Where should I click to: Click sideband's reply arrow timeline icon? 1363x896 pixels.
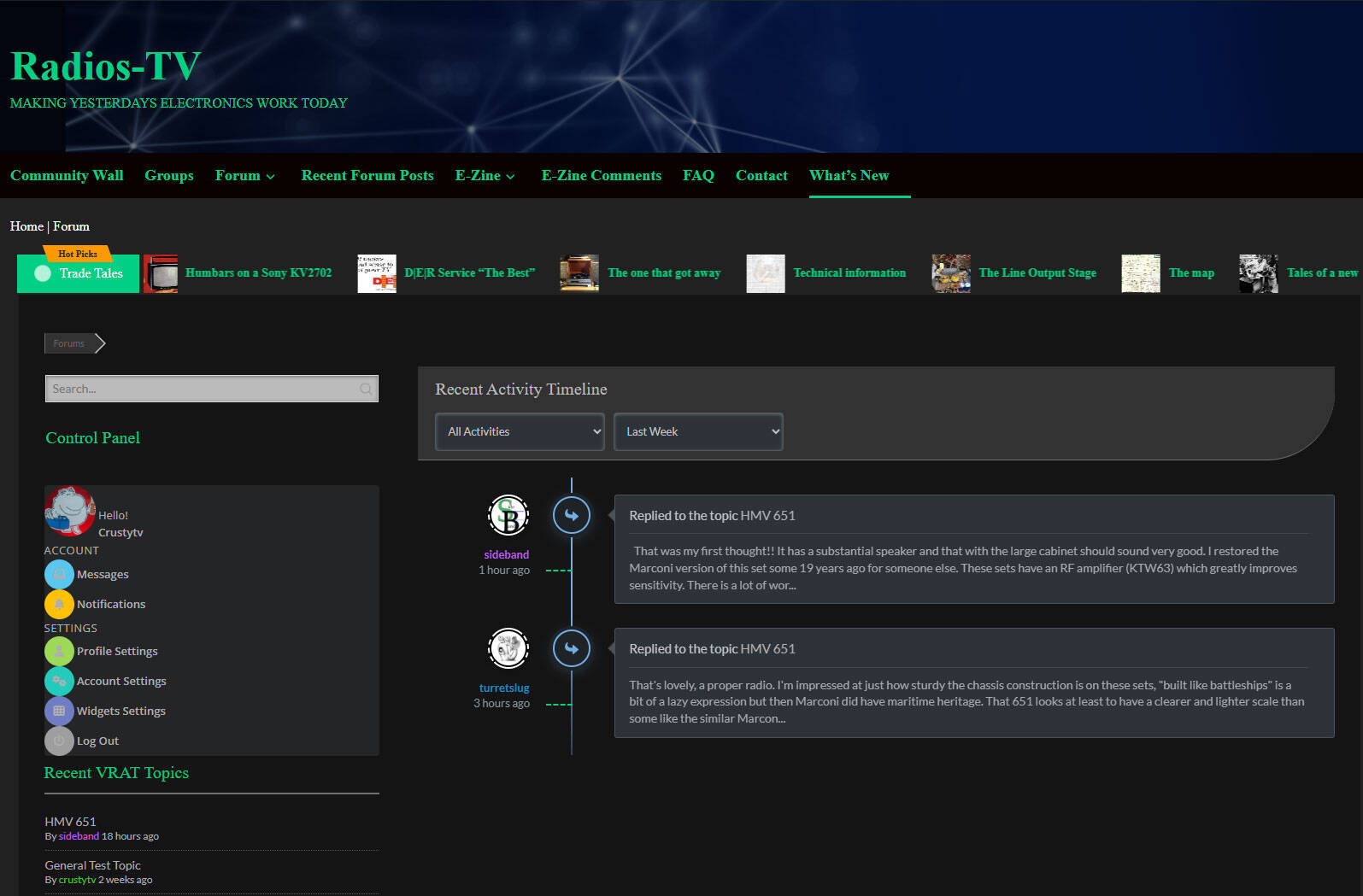[x=571, y=516]
